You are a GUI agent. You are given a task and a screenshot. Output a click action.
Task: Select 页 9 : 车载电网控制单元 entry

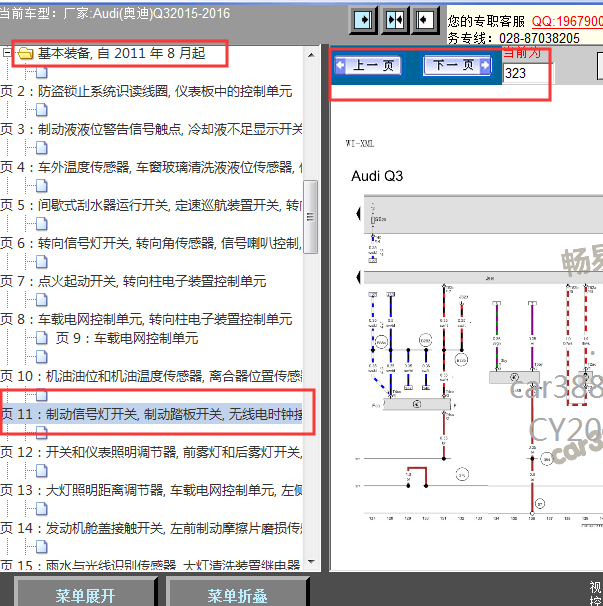[x=127, y=338]
